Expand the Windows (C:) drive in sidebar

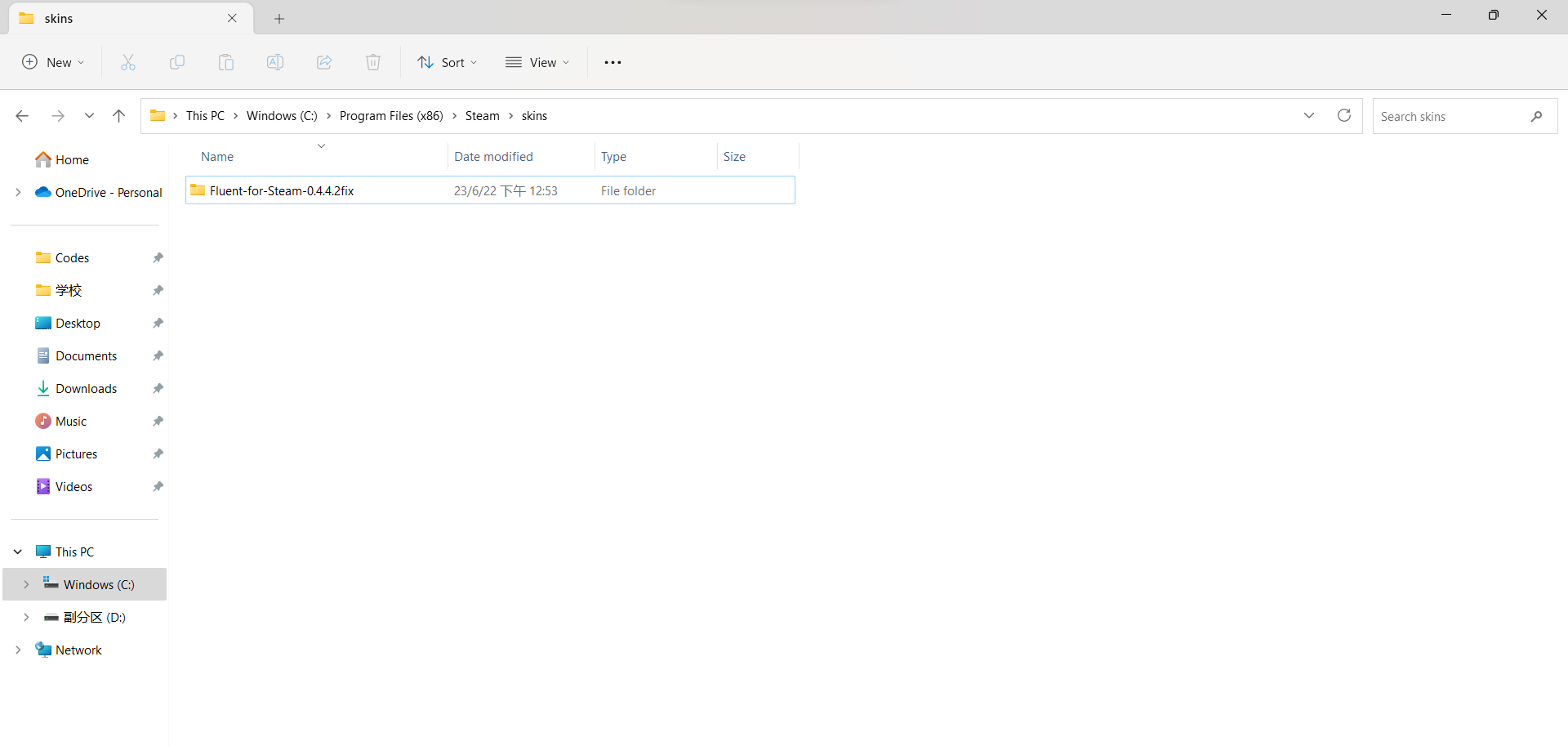point(27,584)
